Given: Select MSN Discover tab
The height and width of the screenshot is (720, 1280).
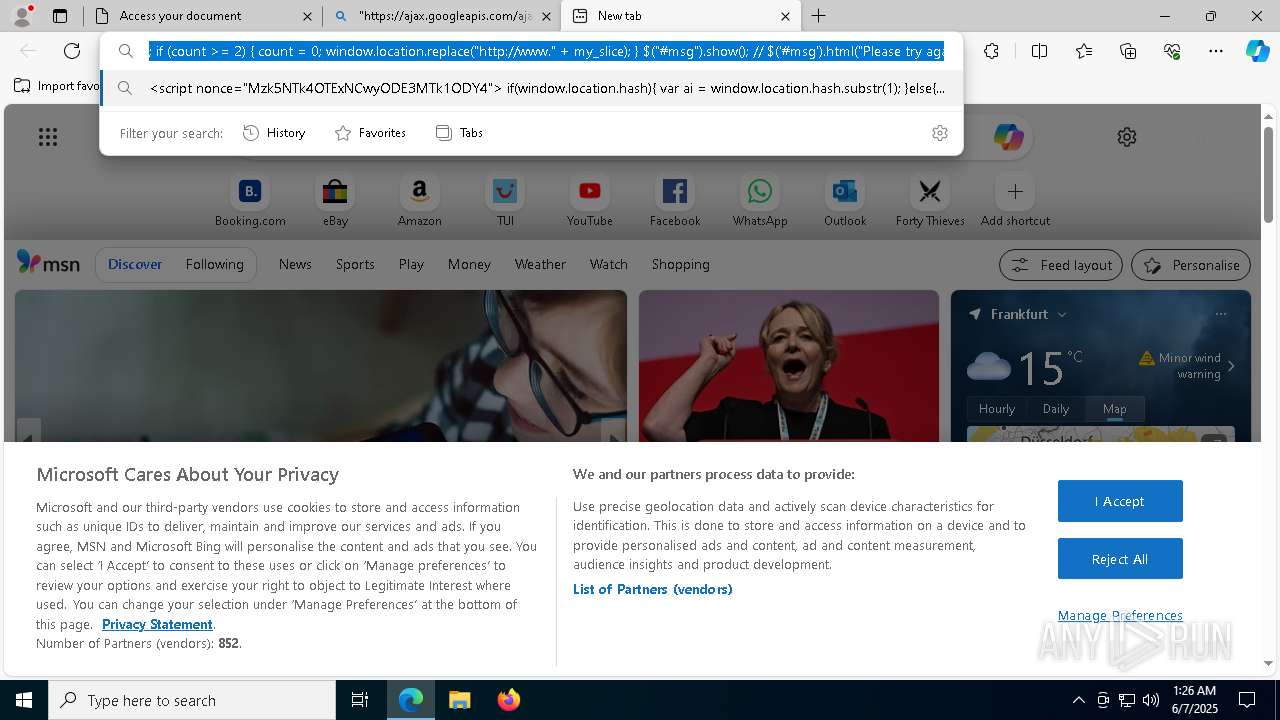Looking at the screenshot, I should click(135, 264).
